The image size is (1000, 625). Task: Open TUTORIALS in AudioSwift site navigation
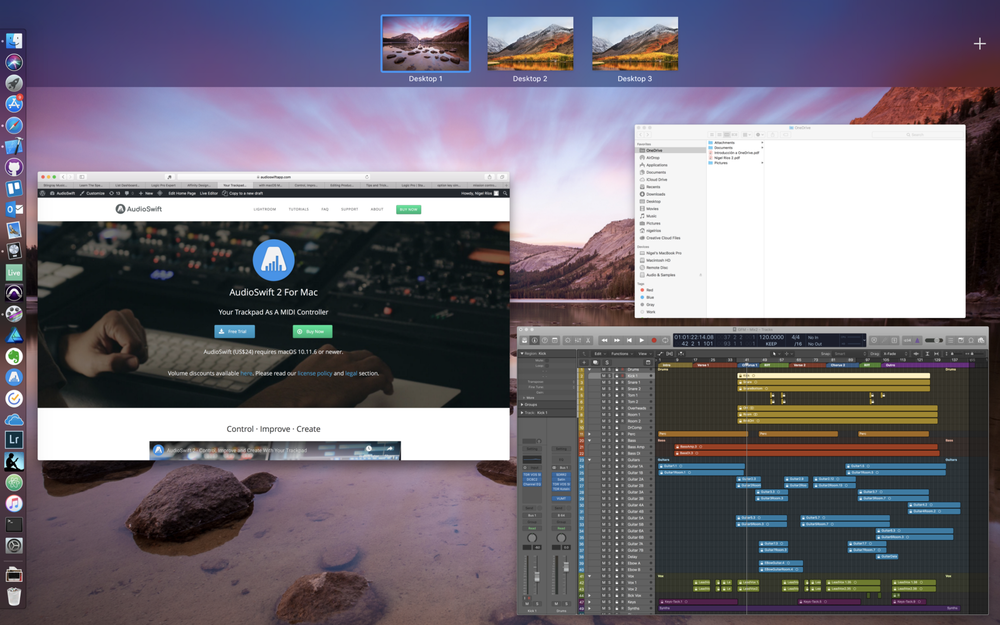298,209
